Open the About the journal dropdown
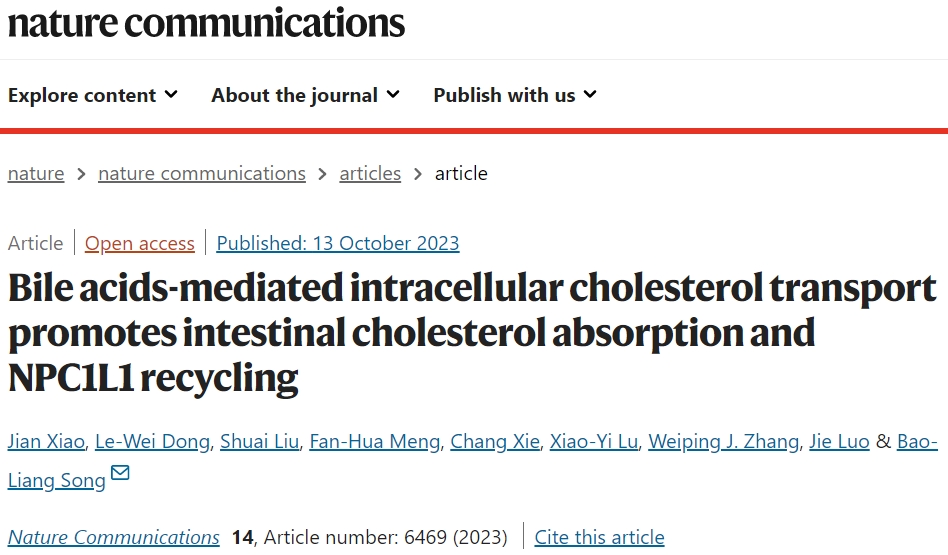 coord(305,95)
